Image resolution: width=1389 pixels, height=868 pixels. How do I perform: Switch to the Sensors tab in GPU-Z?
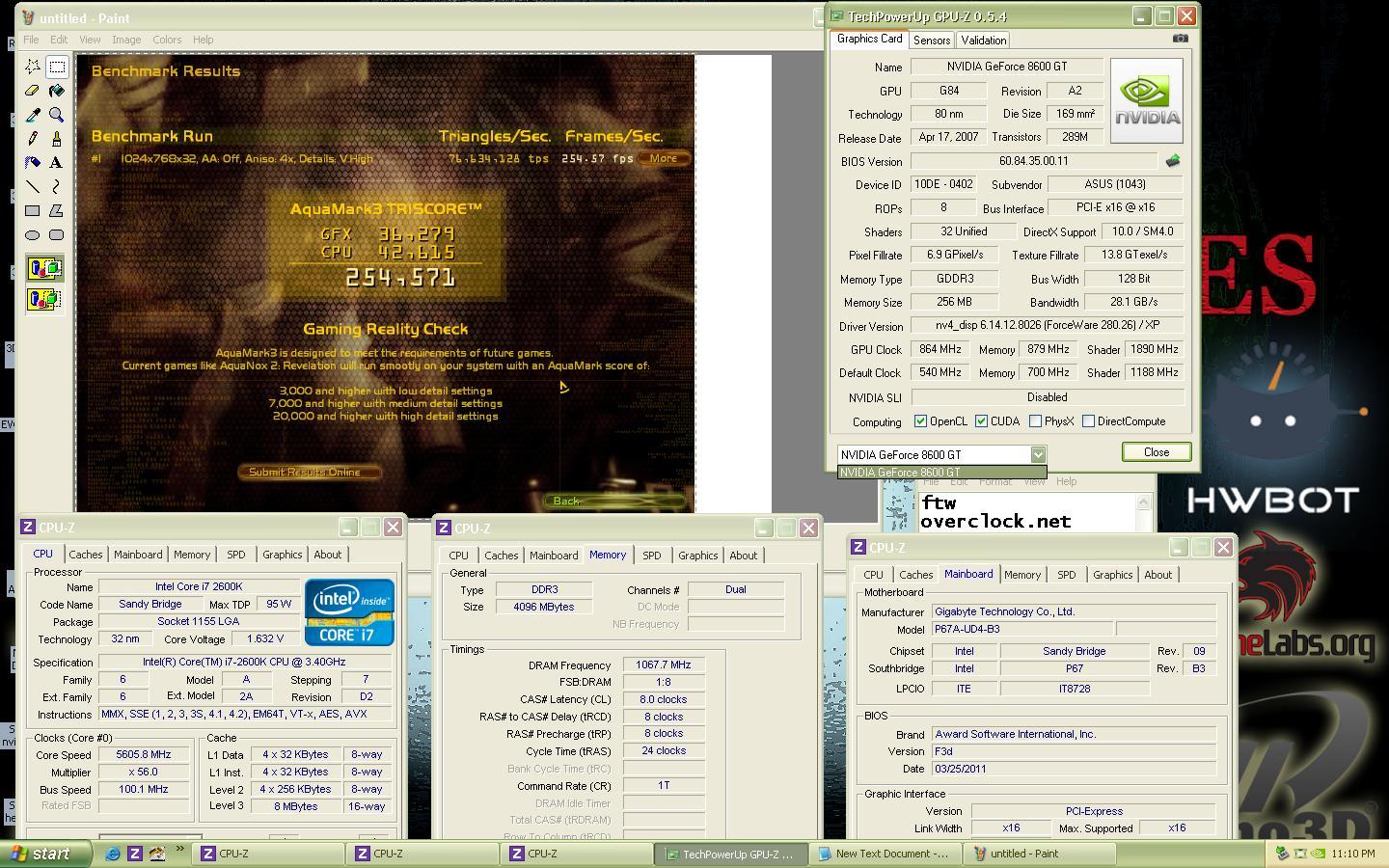932,40
